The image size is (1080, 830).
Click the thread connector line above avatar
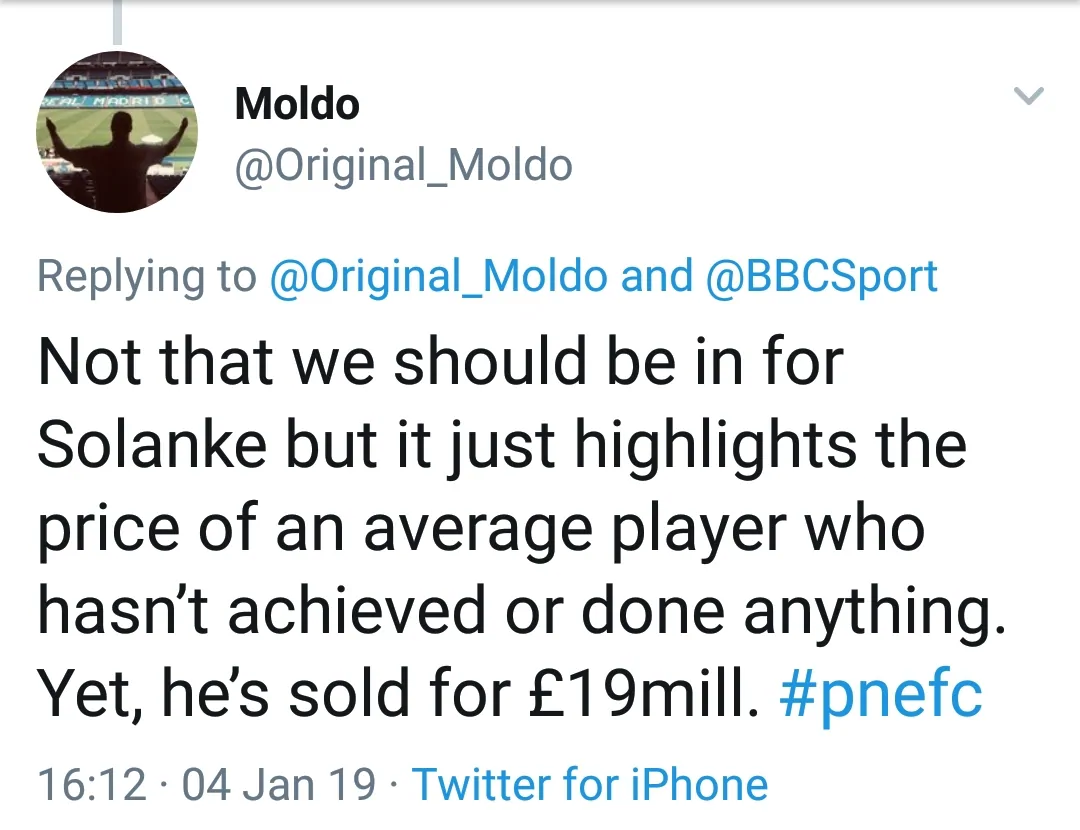(x=117, y=22)
